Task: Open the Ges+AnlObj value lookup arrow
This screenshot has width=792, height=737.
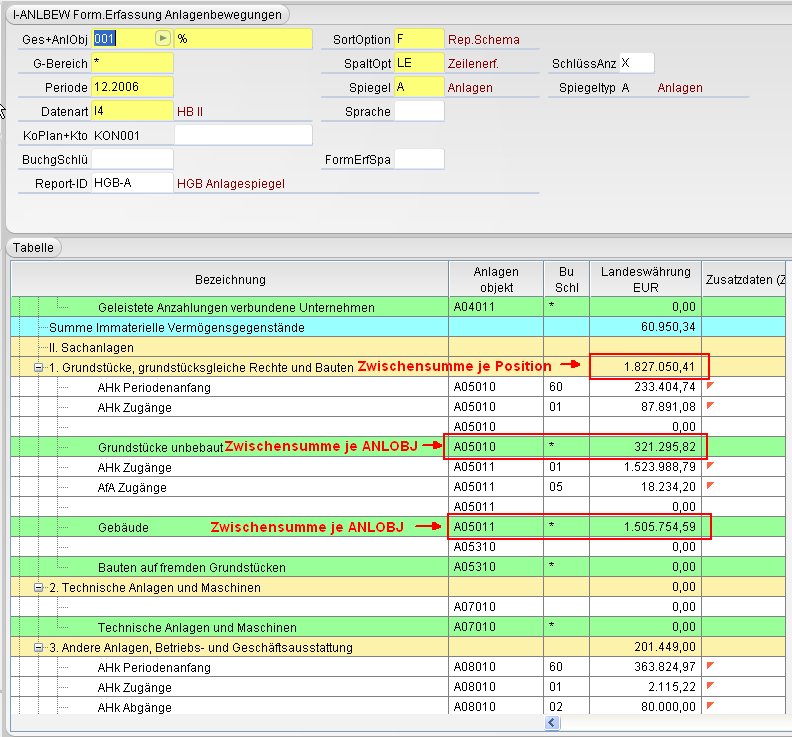Action: point(163,38)
